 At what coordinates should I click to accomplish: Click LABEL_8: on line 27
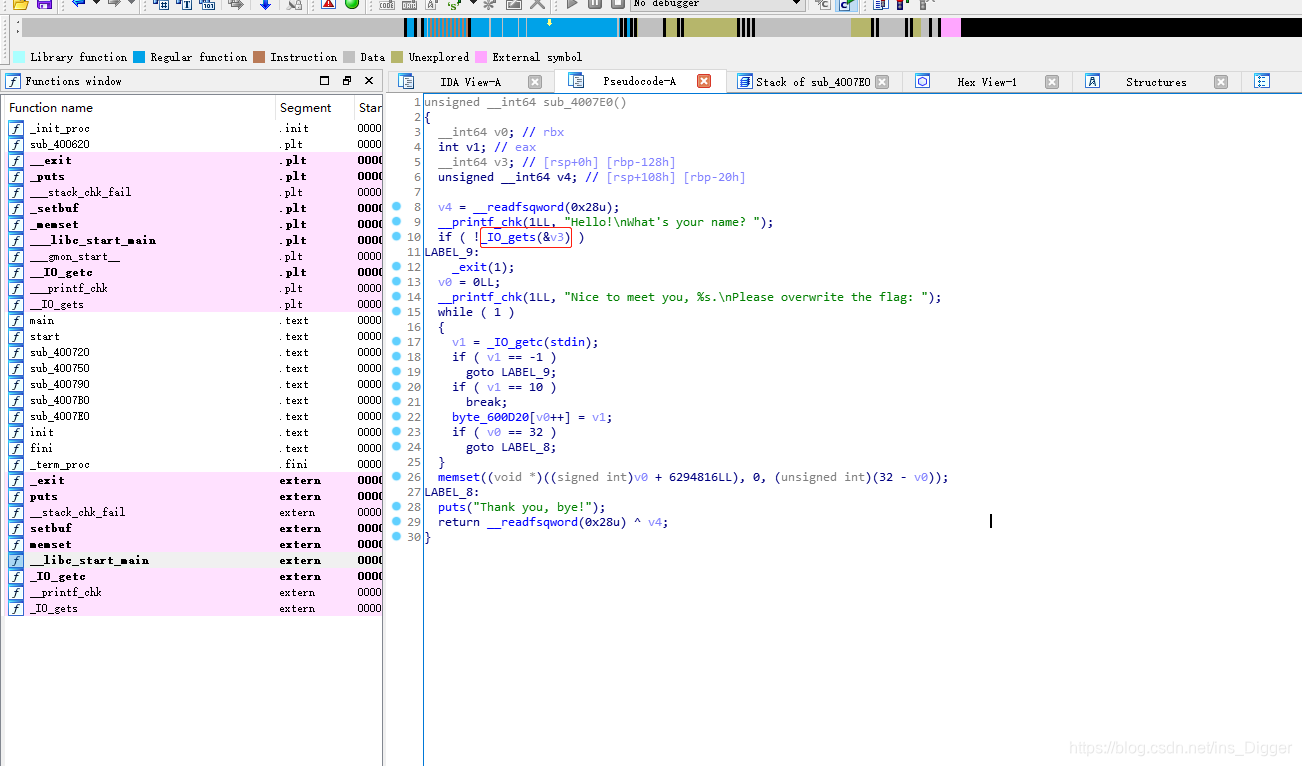[x=452, y=492]
